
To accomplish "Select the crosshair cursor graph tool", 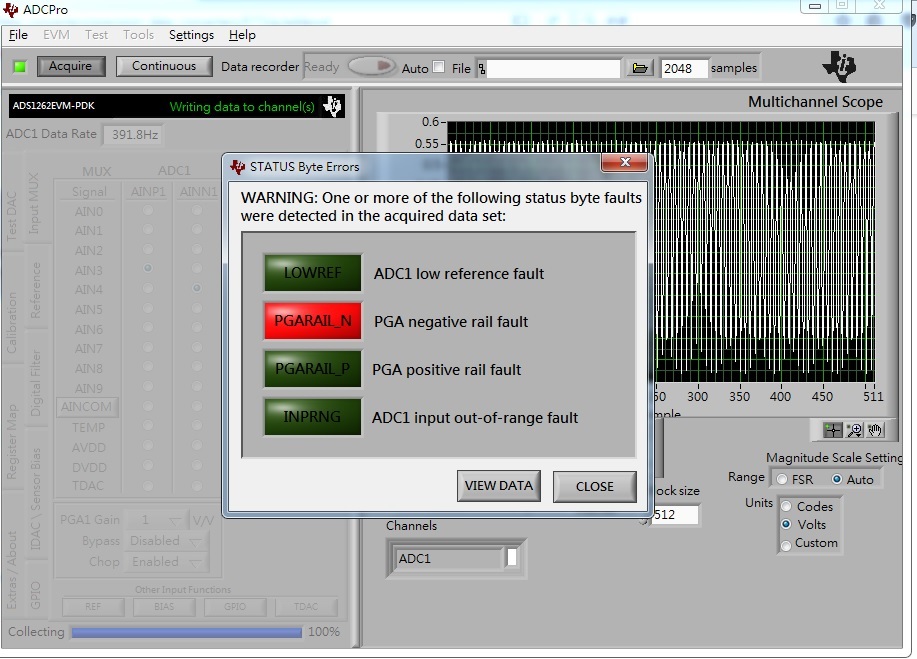I will coord(832,431).
